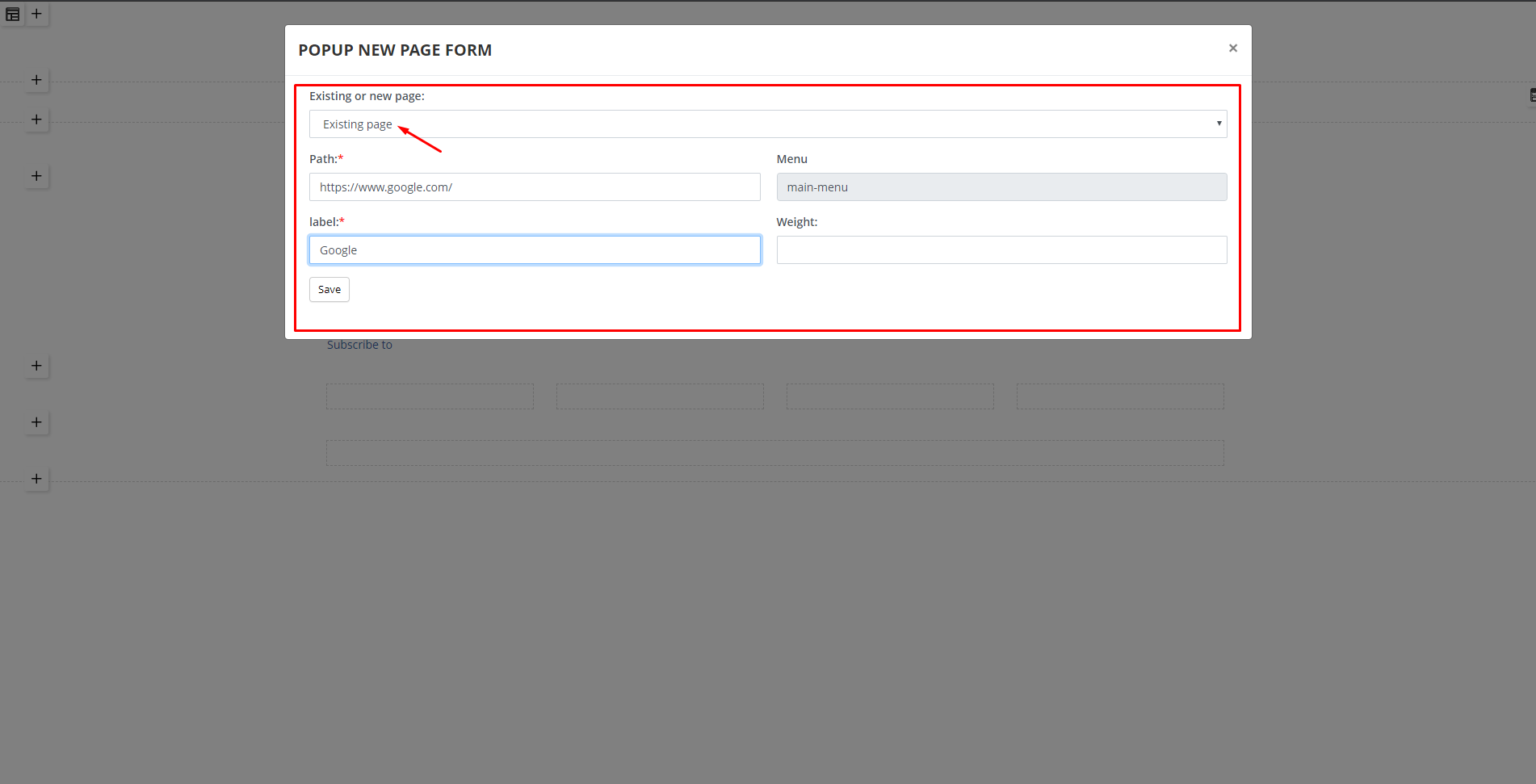Click the Menu field showing main-menu
The height and width of the screenshot is (784, 1536).
pyautogui.click(x=1001, y=187)
